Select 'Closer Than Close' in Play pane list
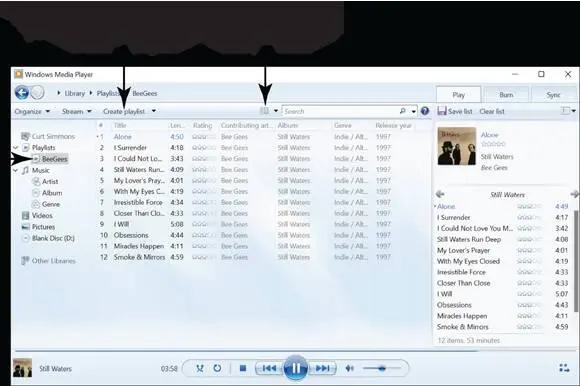 pos(463,283)
